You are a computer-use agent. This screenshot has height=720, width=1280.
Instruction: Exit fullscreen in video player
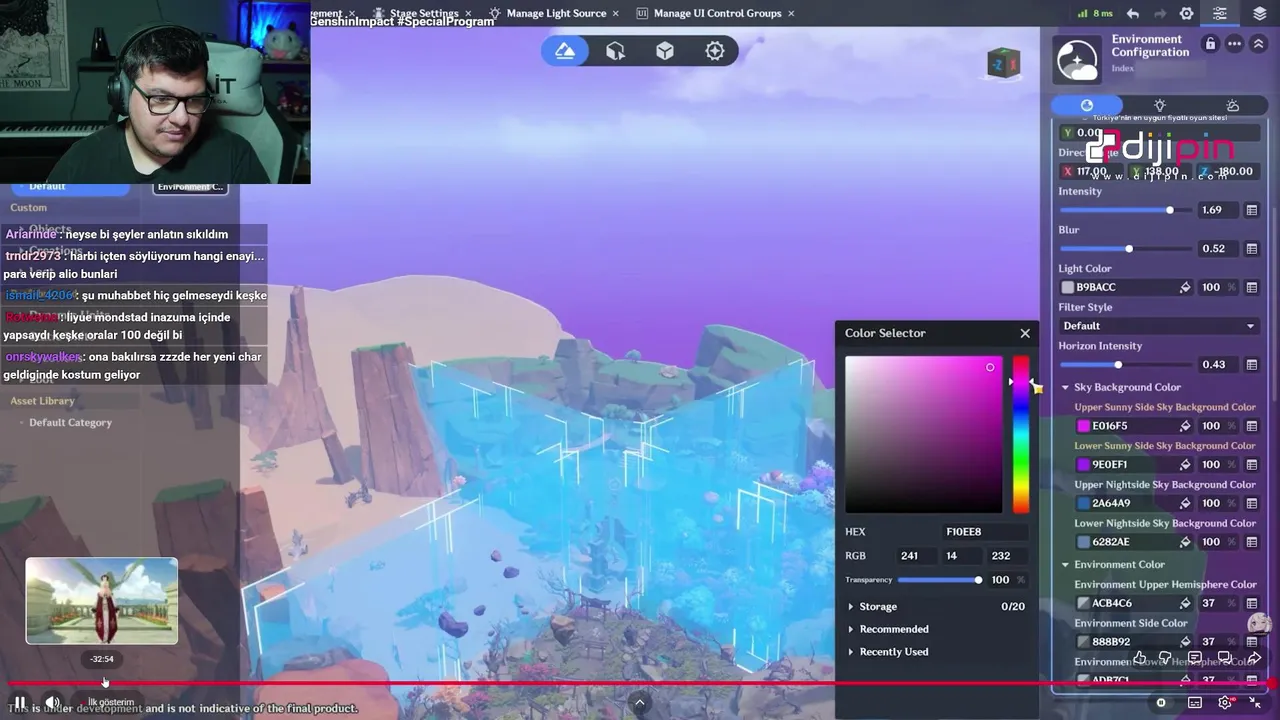[x=1255, y=703]
